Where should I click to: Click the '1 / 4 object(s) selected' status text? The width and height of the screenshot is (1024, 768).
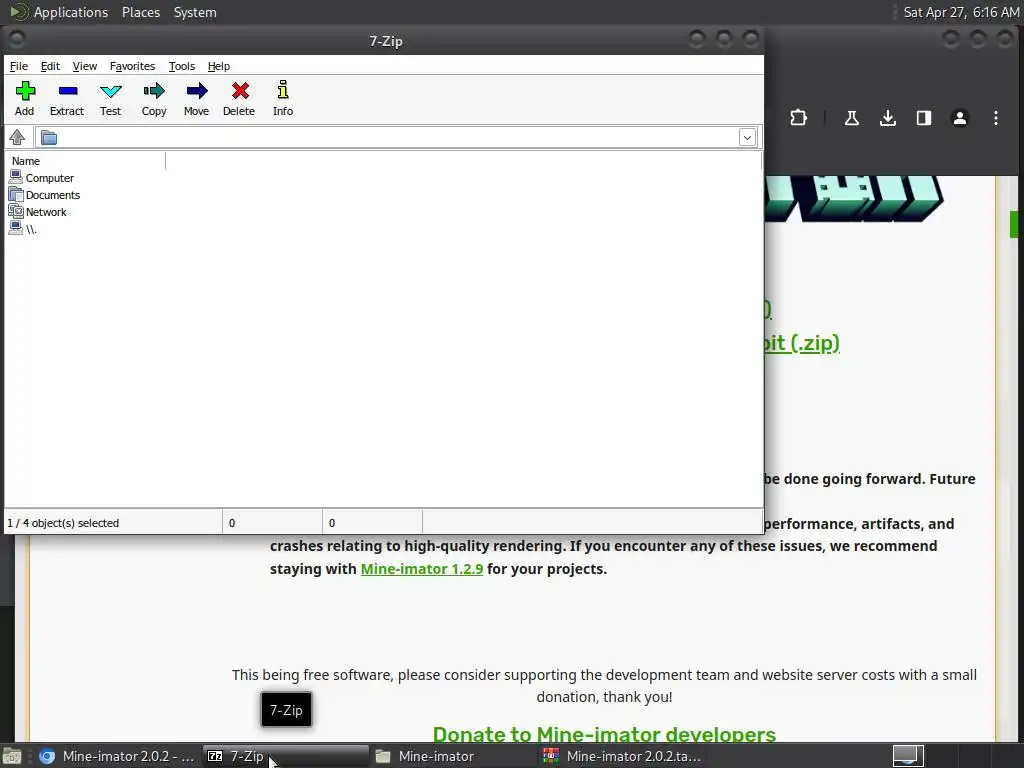(63, 523)
